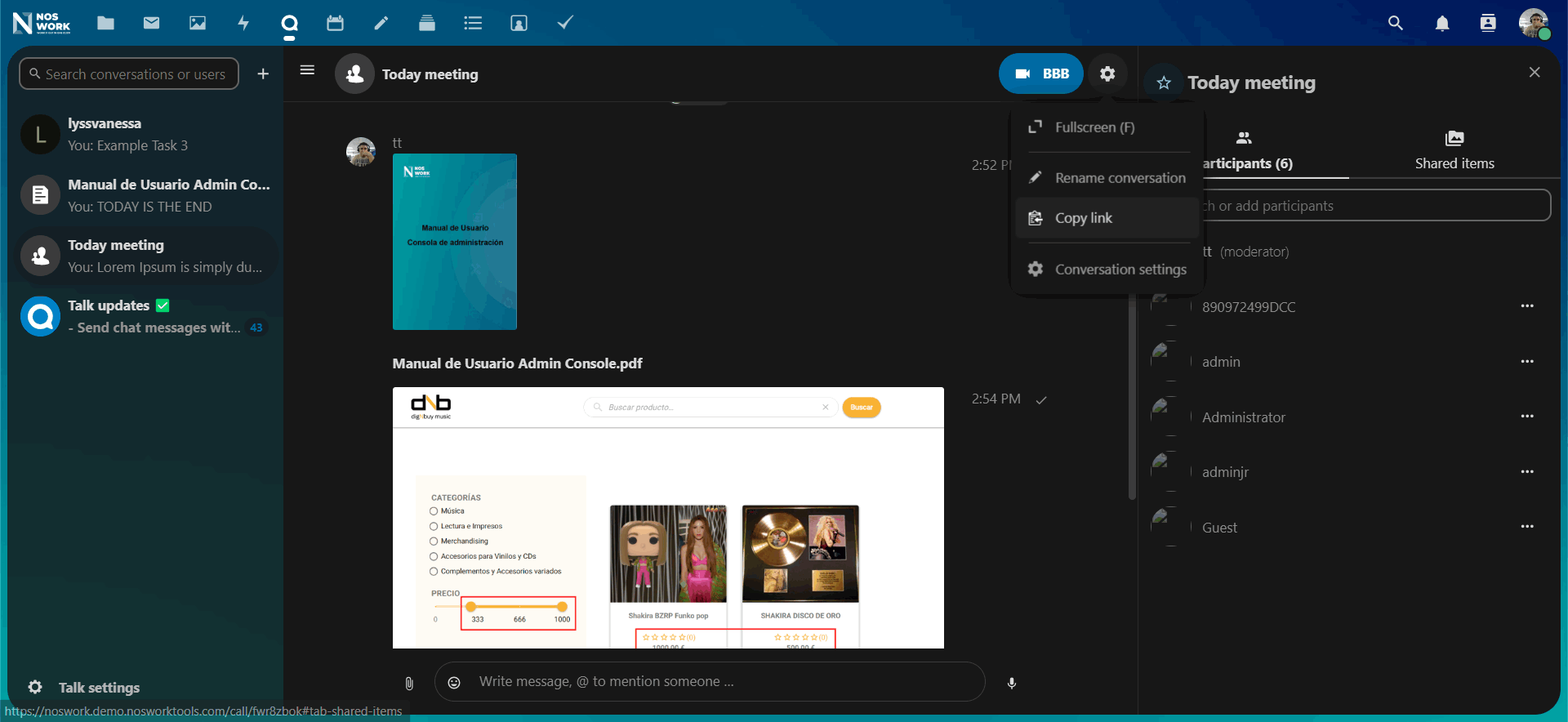This screenshot has height=722, width=1568.
Task: Click the Today meeting group avatar in header
Action: coord(354,74)
